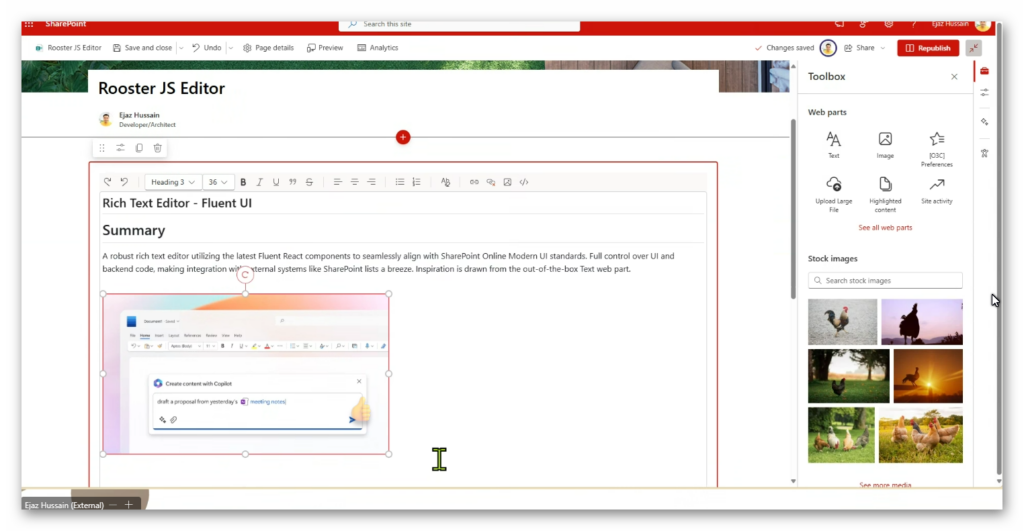Add the Site activity web part
Viewport: 1024px width, 531px height.
tap(936, 191)
